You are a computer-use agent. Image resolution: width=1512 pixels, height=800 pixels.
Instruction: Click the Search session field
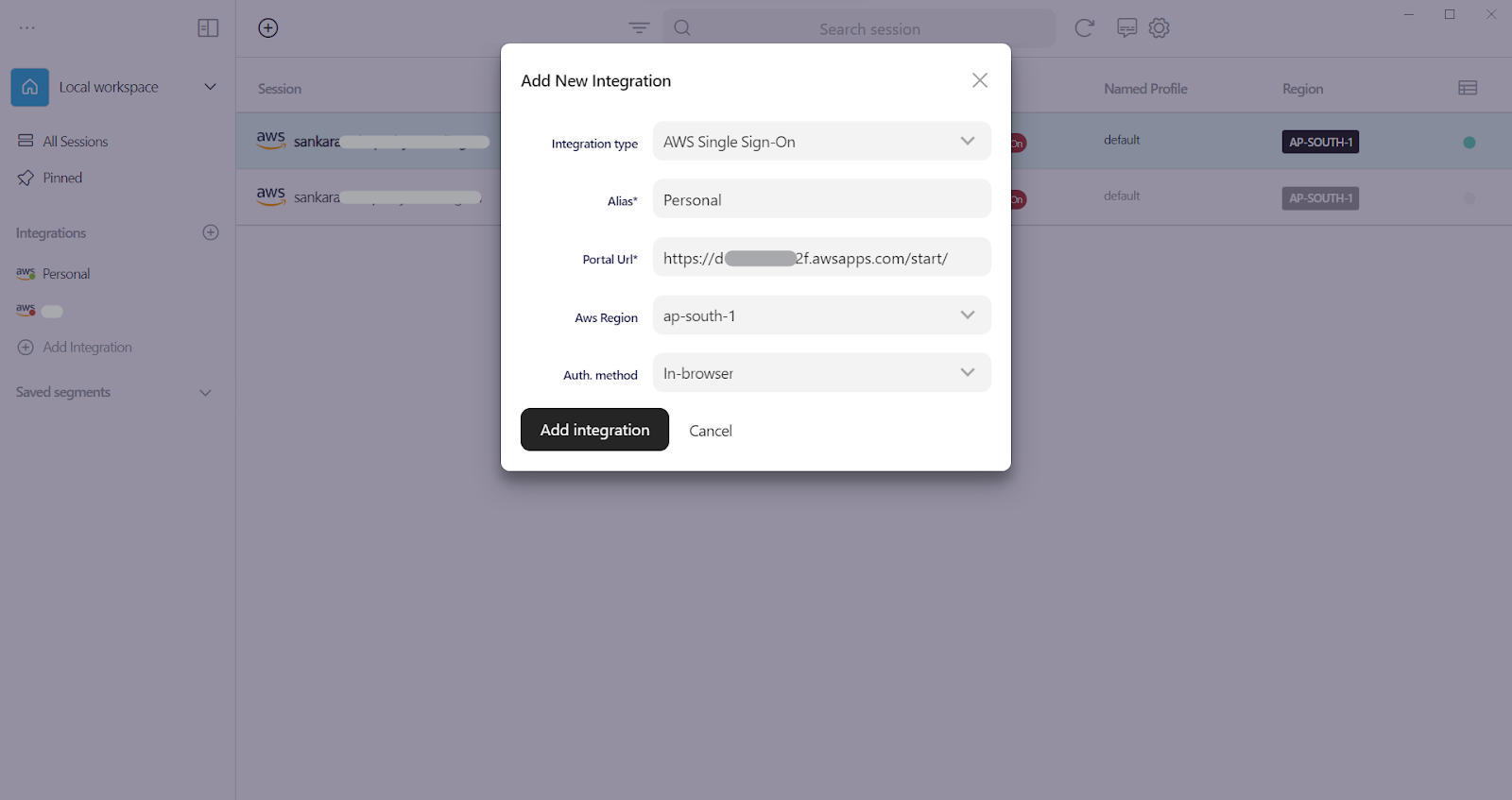[x=869, y=29]
